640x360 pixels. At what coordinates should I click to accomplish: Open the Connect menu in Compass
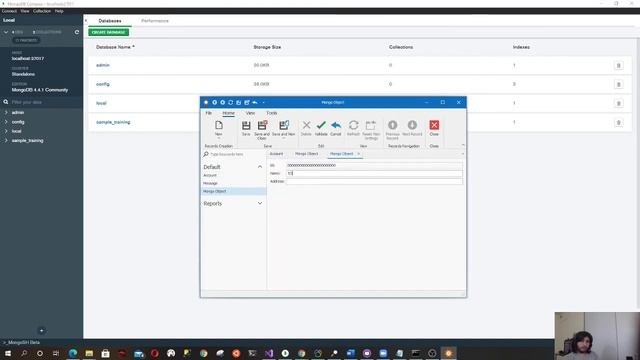(x=9, y=11)
